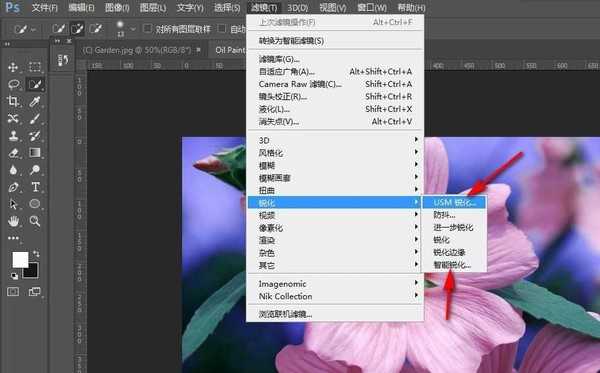Click 浏览联机滤镜... entry
The image size is (600, 373).
click(x=335, y=314)
